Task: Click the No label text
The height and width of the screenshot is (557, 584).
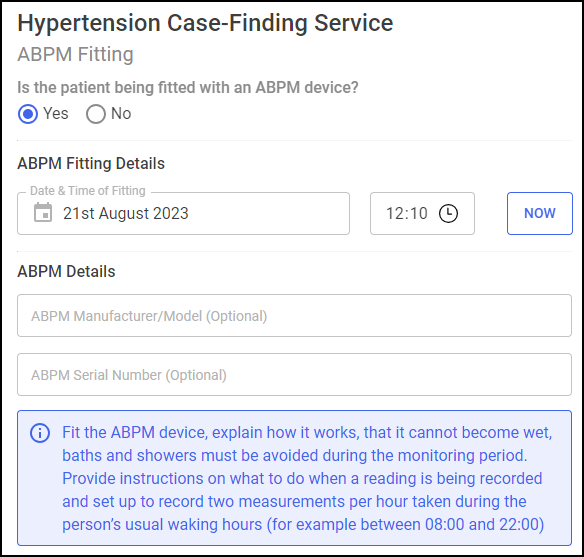Action: point(121,114)
